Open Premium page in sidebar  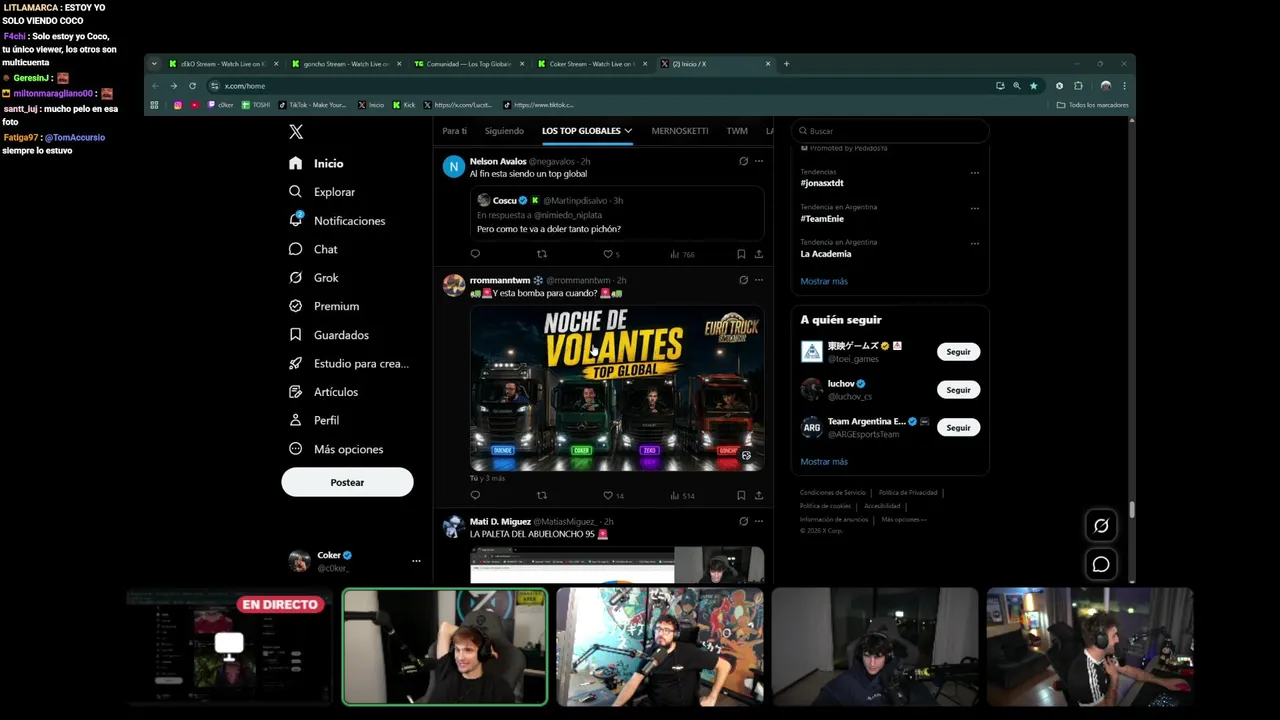(324, 306)
